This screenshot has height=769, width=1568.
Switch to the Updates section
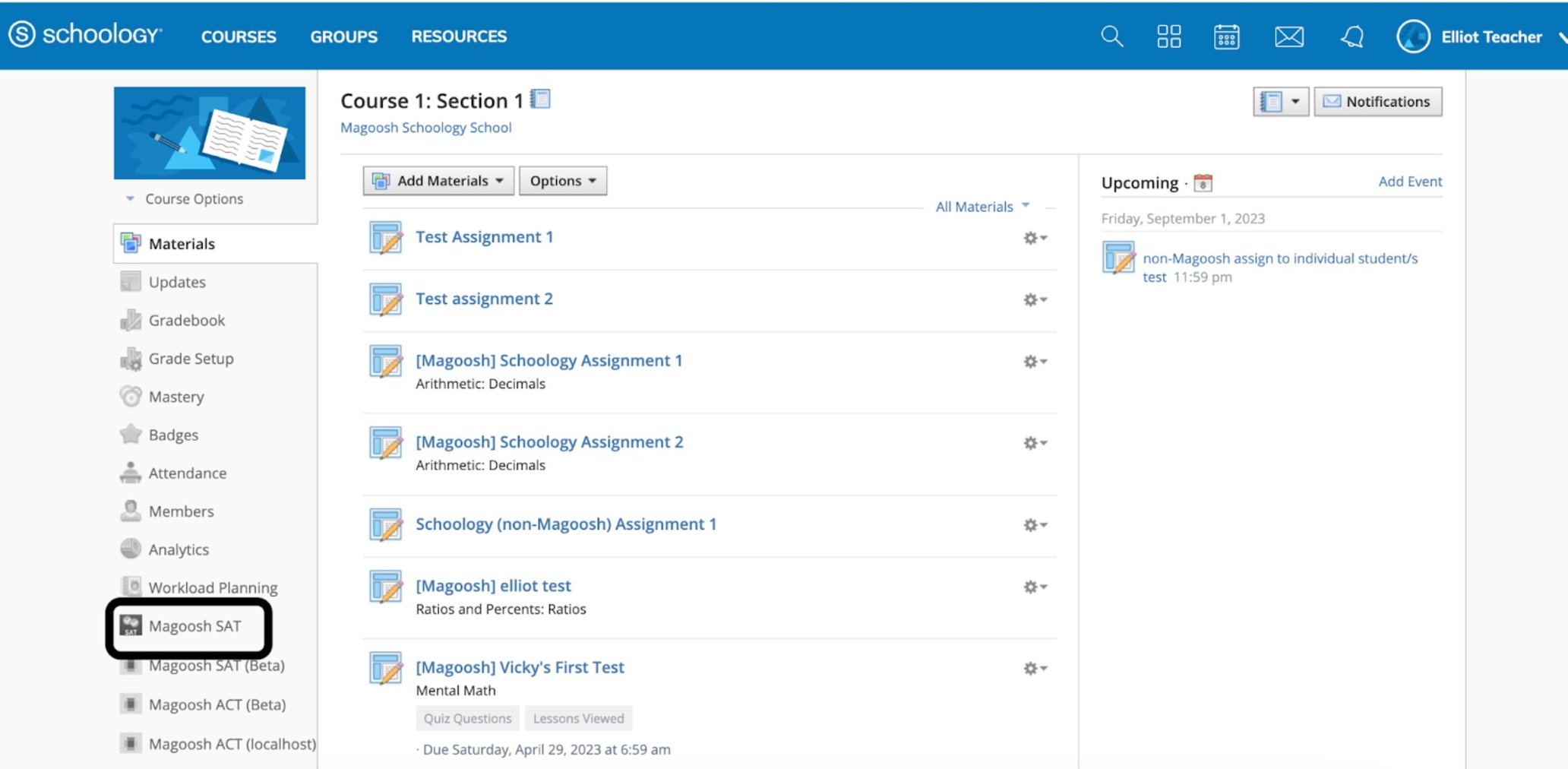(177, 282)
